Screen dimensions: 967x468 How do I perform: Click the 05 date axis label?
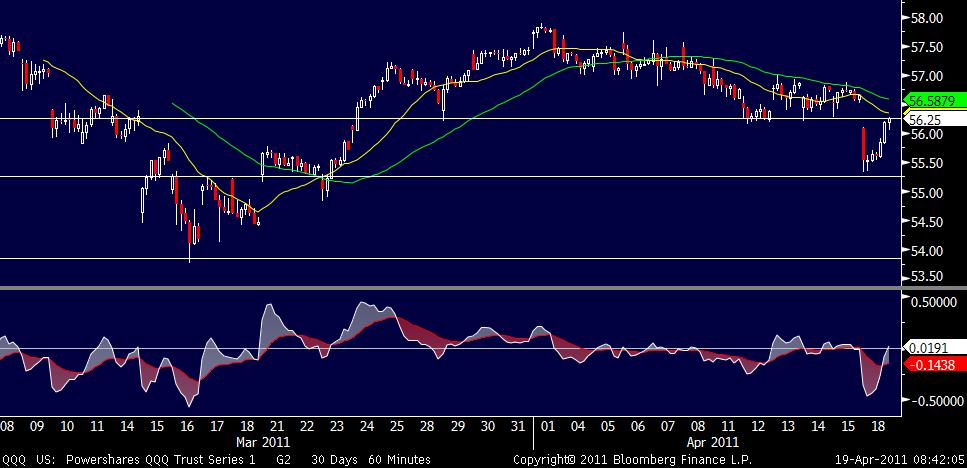coord(607,426)
